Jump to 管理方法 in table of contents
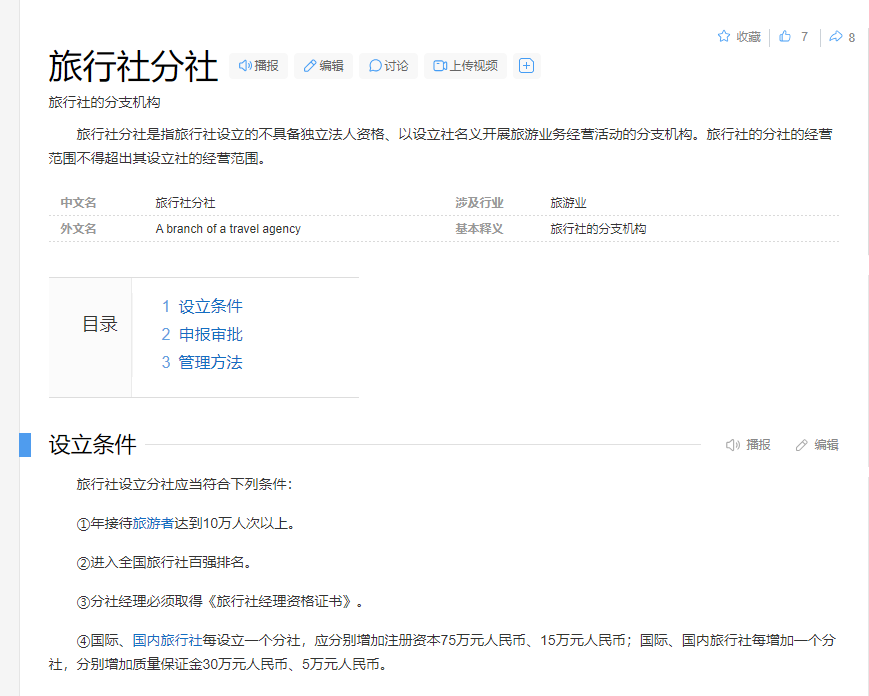869x696 pixels. pyautogui.click(x=210, y=363)
